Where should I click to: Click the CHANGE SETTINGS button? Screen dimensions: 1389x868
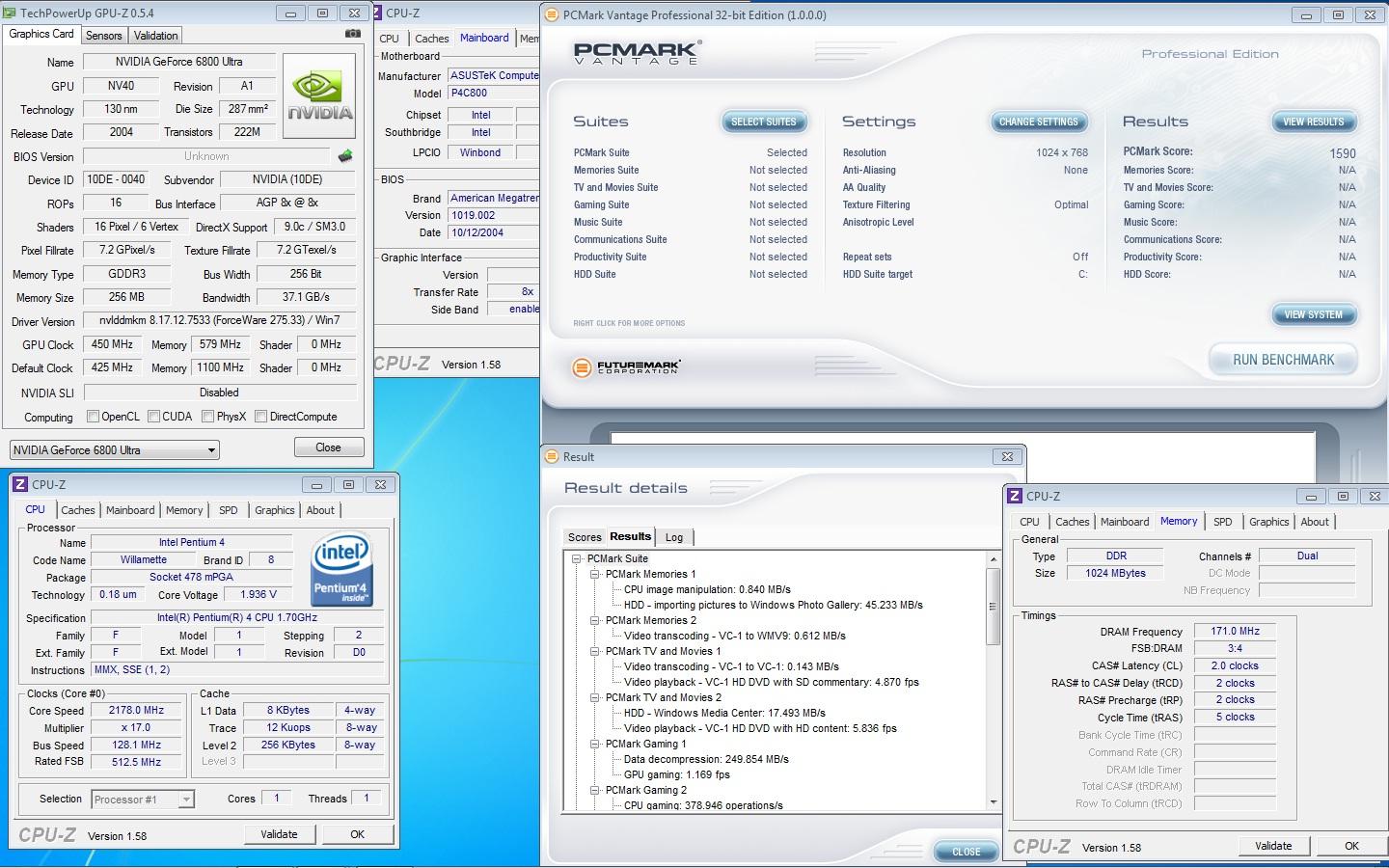1039,122
